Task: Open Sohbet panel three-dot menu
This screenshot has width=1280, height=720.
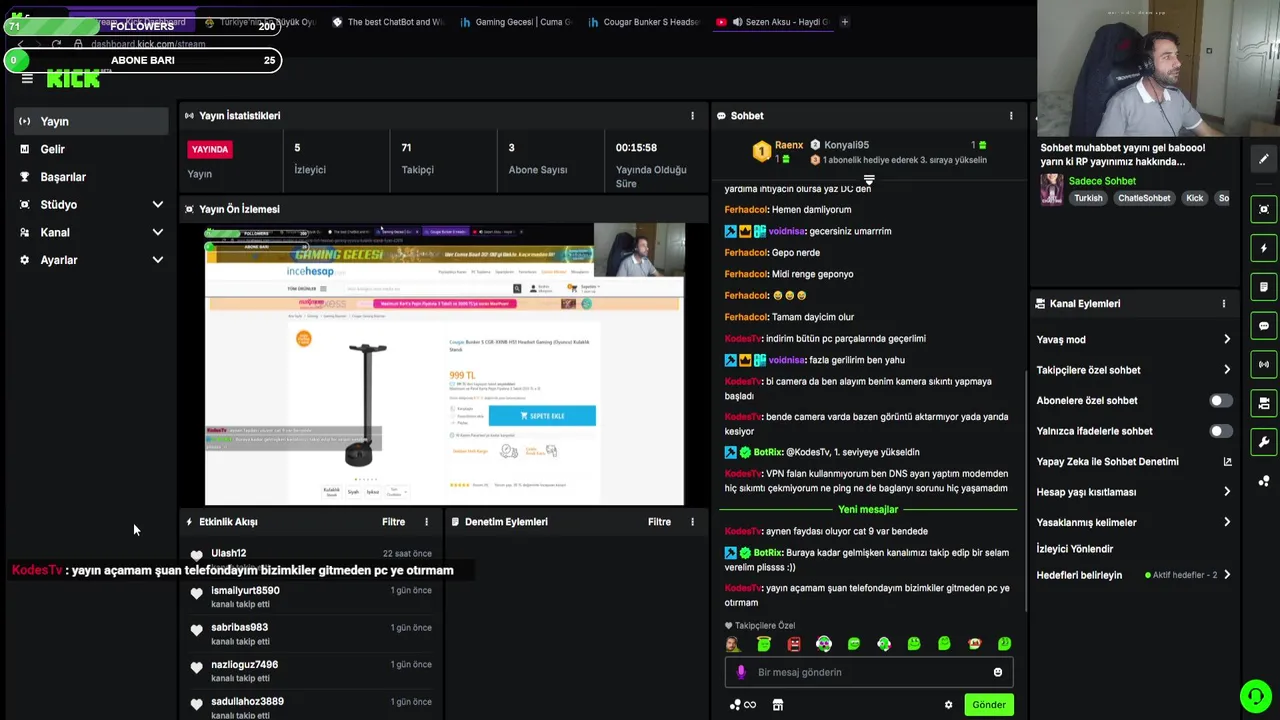Action: 1011,116
